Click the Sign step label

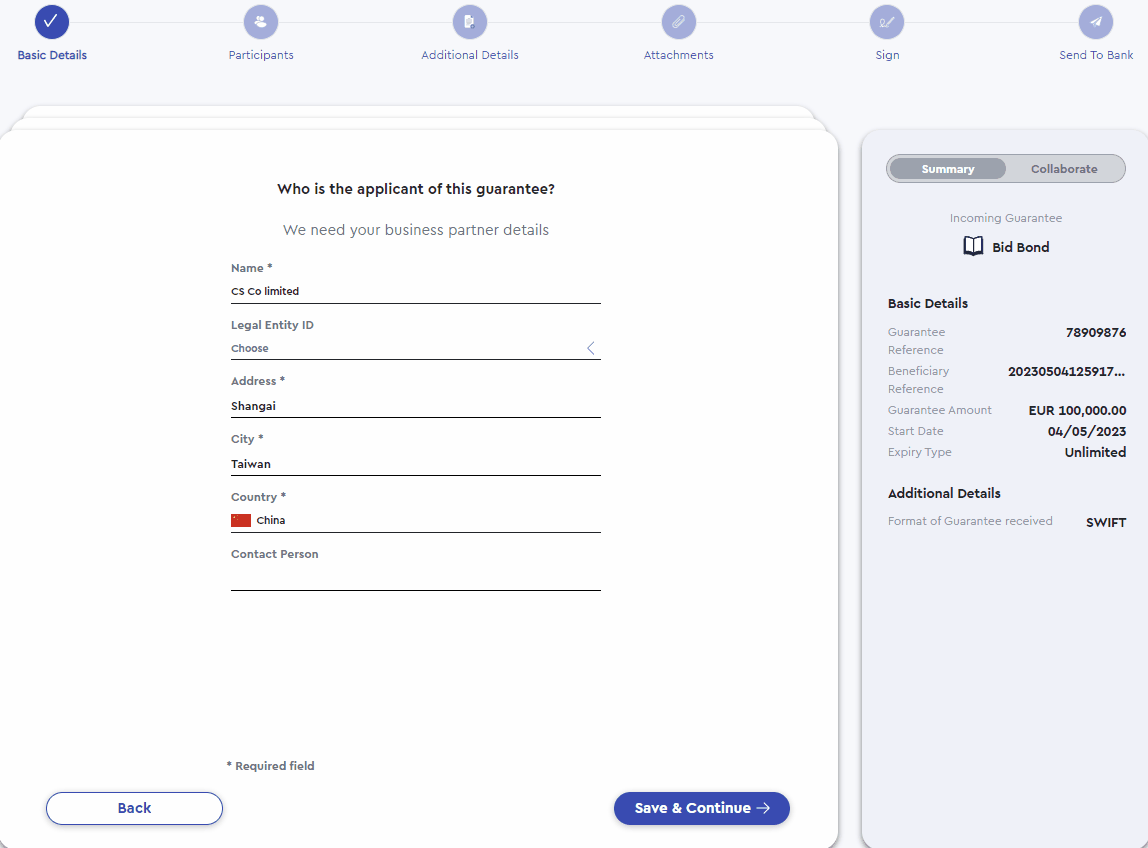coord(887,55)
